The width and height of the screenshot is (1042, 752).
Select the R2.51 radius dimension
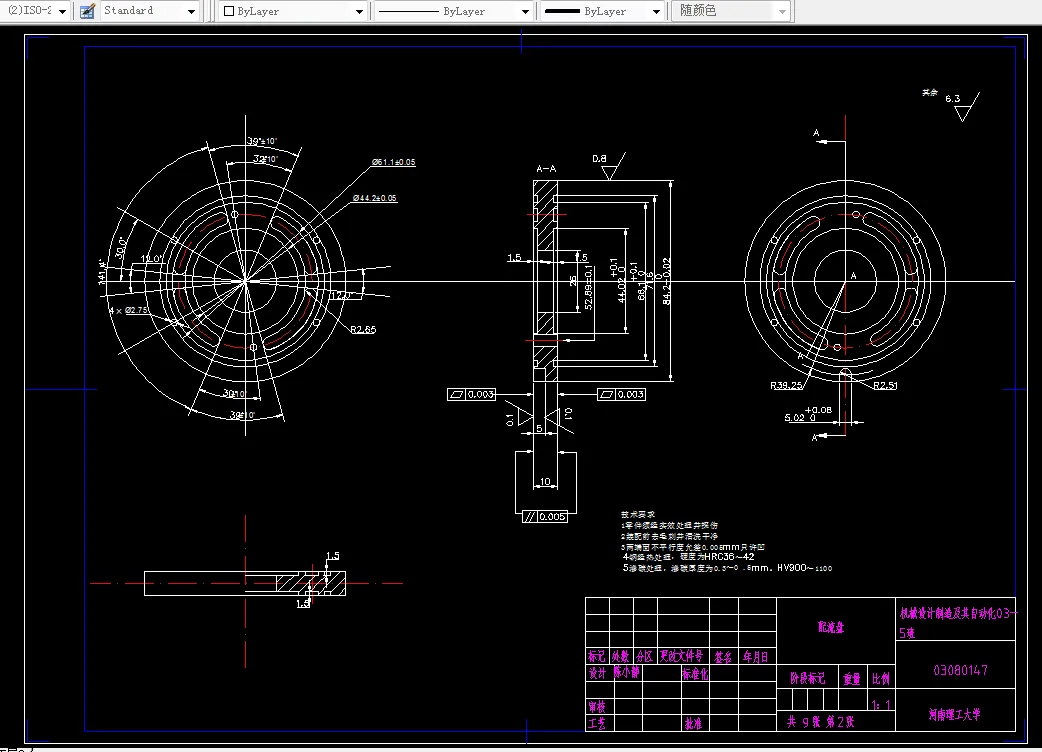click(885, 385)
